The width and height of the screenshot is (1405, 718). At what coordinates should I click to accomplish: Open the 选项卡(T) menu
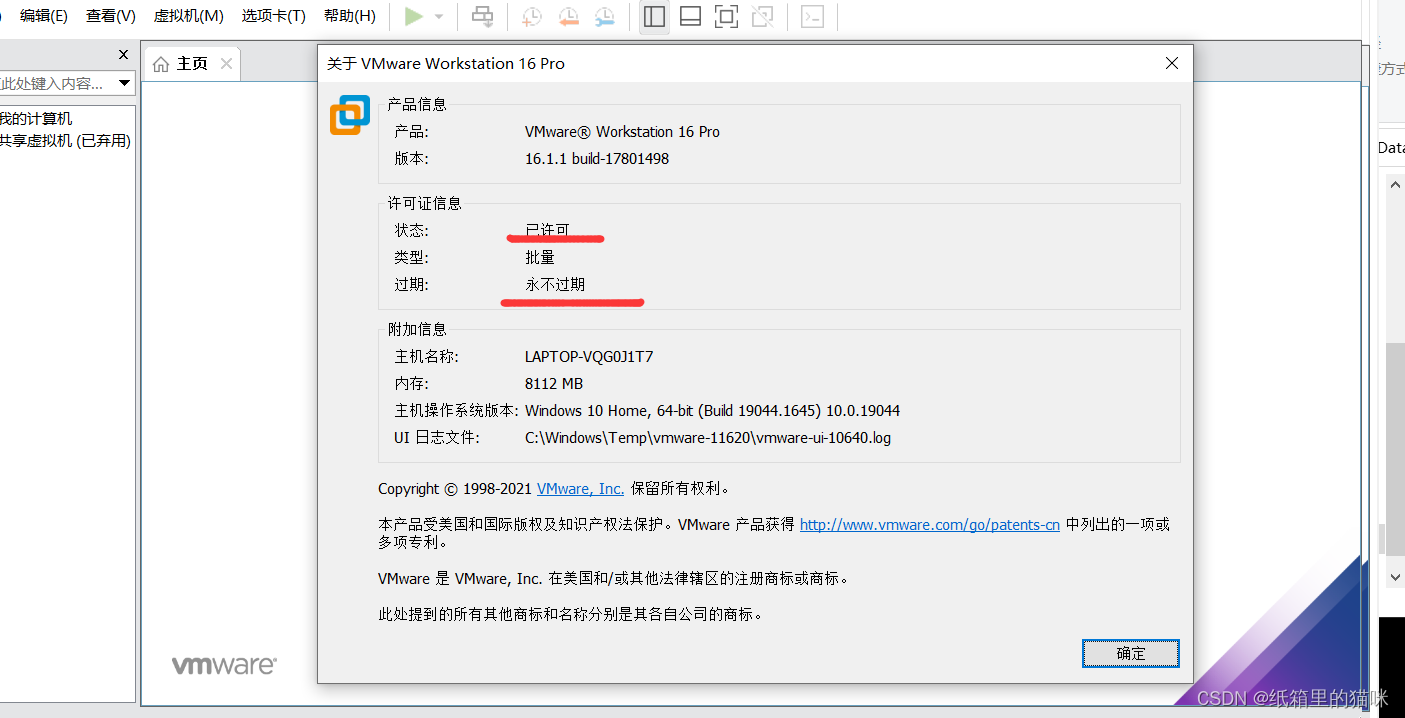tap(273, 16)
